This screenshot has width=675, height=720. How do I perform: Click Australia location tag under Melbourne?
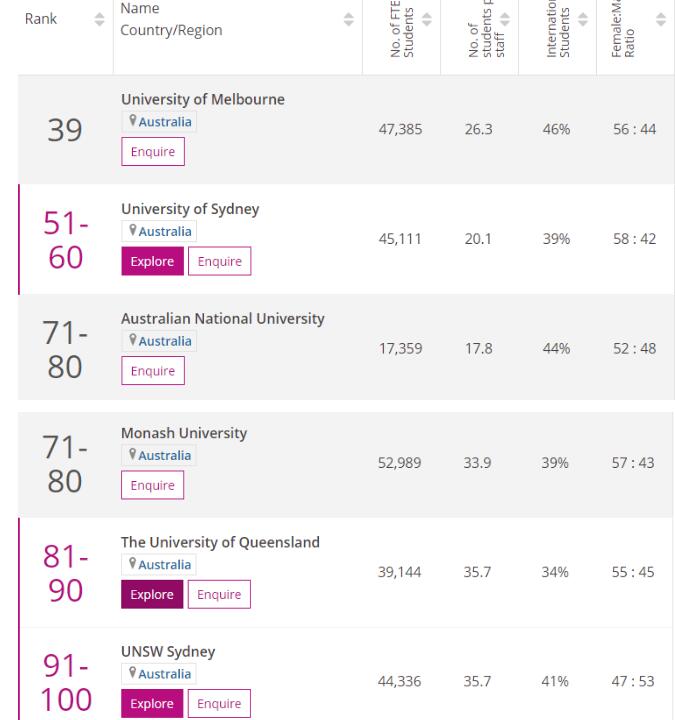pyautogui.click(x=159, y=122)
